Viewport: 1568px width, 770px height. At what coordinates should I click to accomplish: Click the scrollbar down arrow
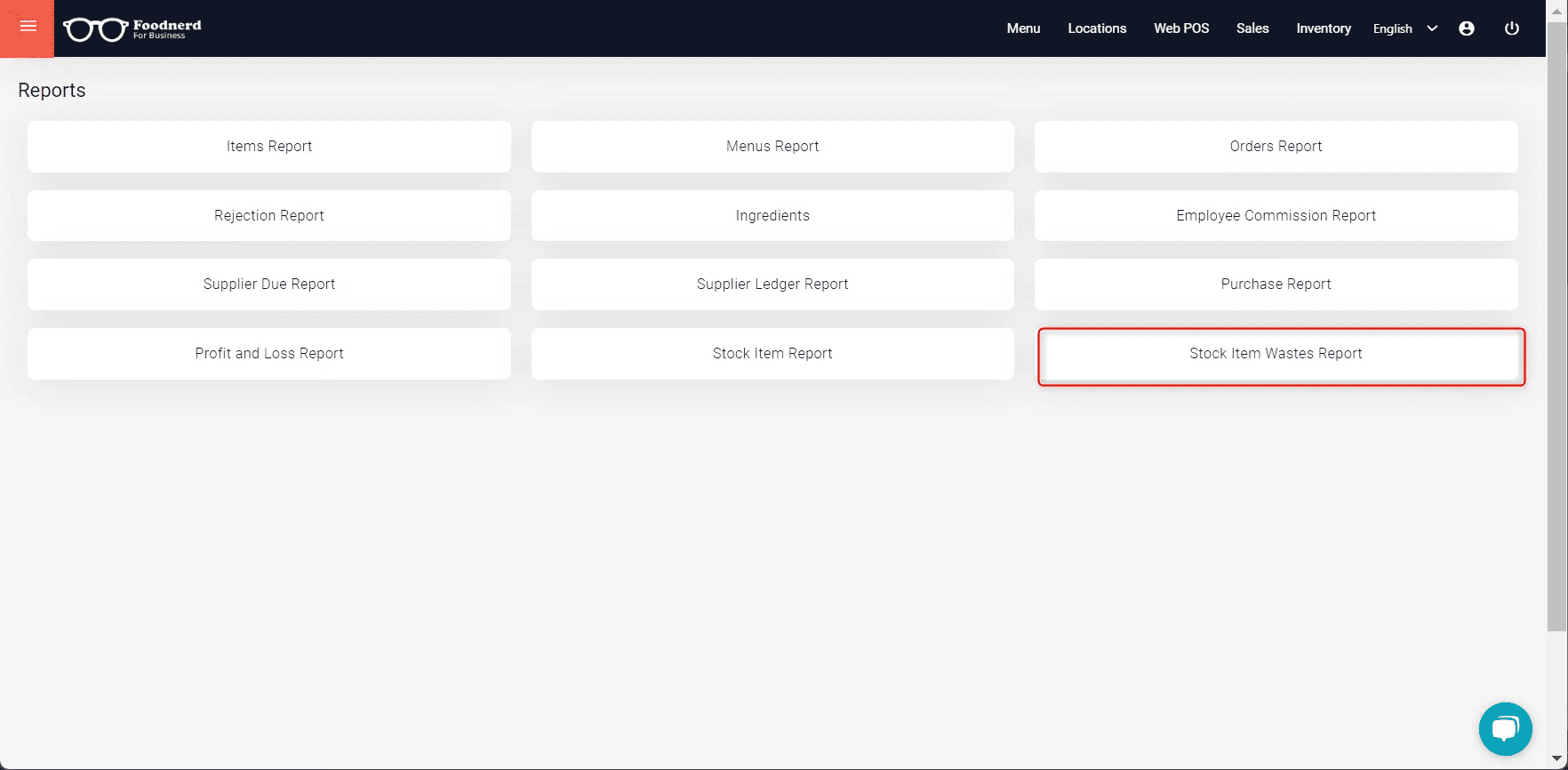click(1556, 759)
